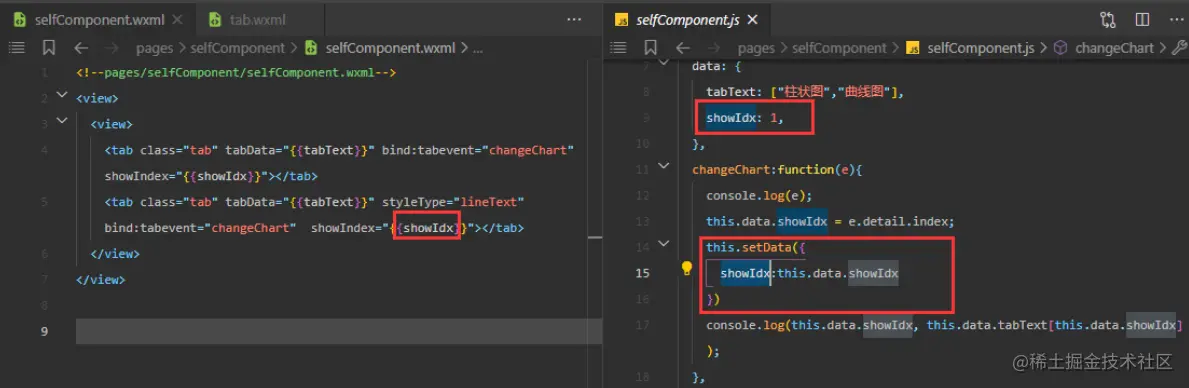
Task: Click the closing '</view>' on line 7
Action: point(100,280)
